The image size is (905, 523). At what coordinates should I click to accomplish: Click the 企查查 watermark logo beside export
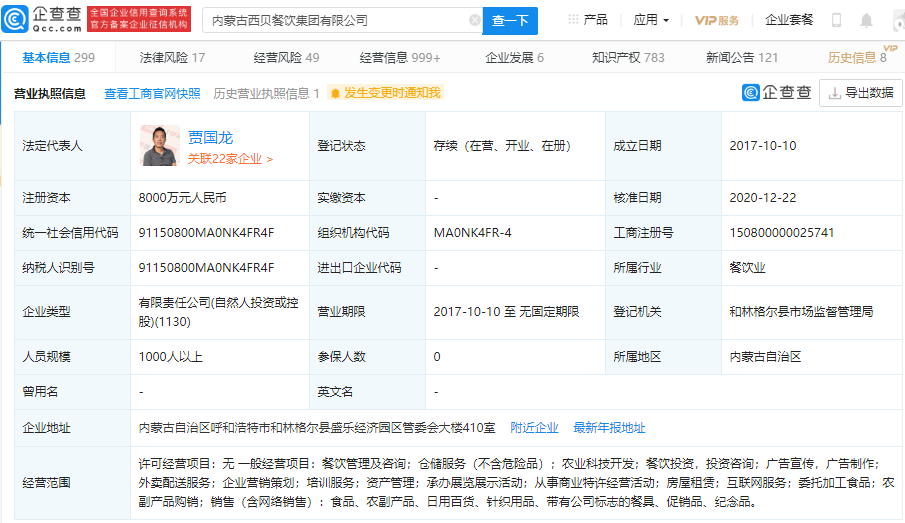[x=776, y=92]
